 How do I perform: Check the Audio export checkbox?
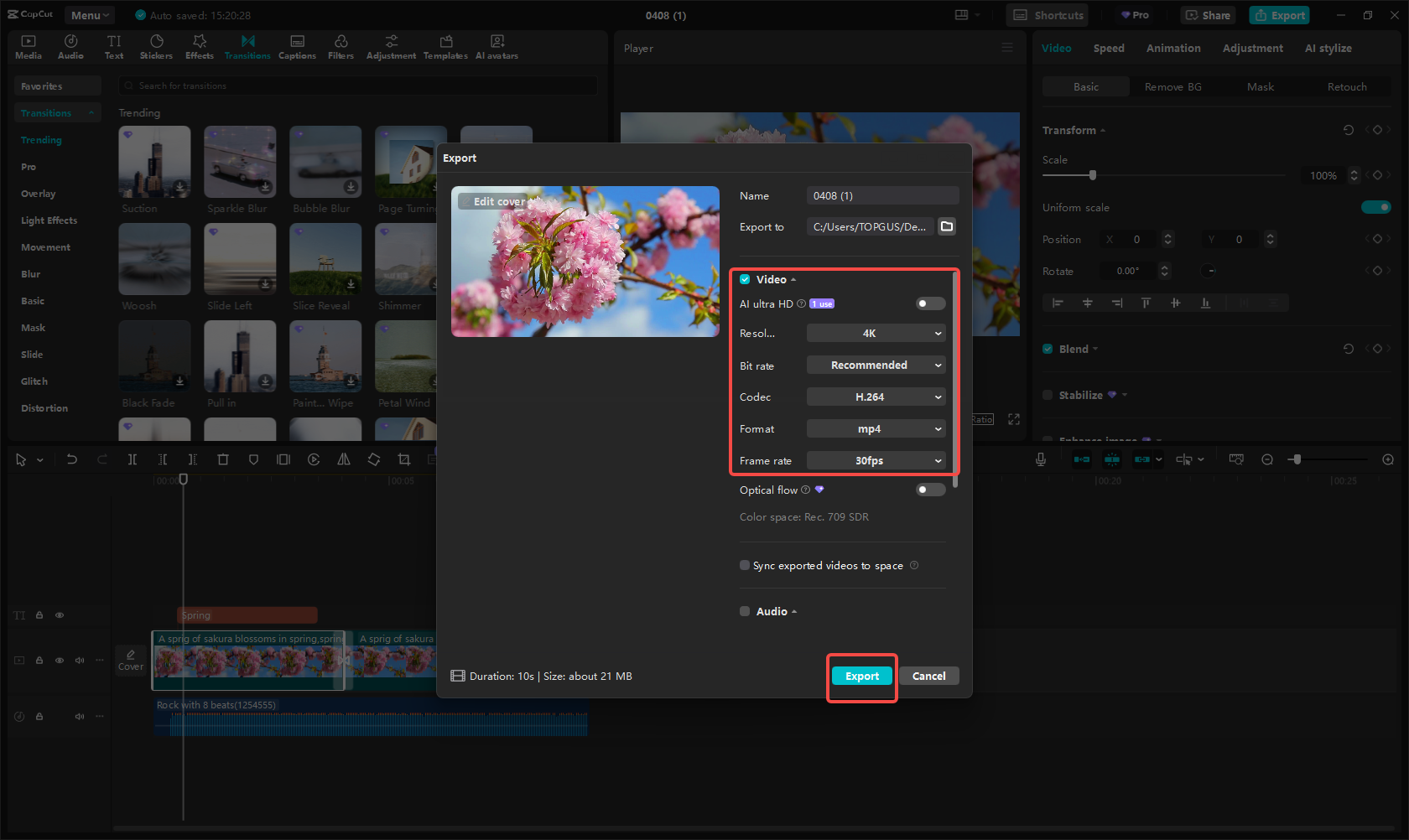click(745, 611)
